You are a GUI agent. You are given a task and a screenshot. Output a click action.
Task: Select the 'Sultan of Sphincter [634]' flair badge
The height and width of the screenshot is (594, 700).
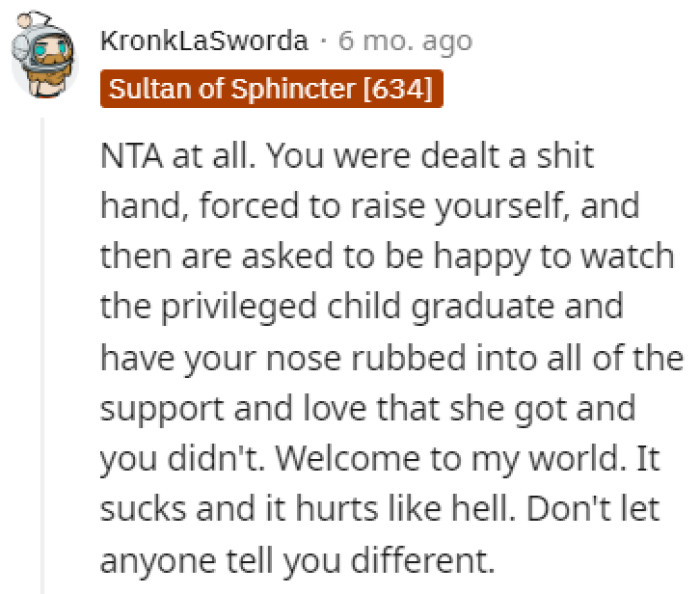click(271, 89)
